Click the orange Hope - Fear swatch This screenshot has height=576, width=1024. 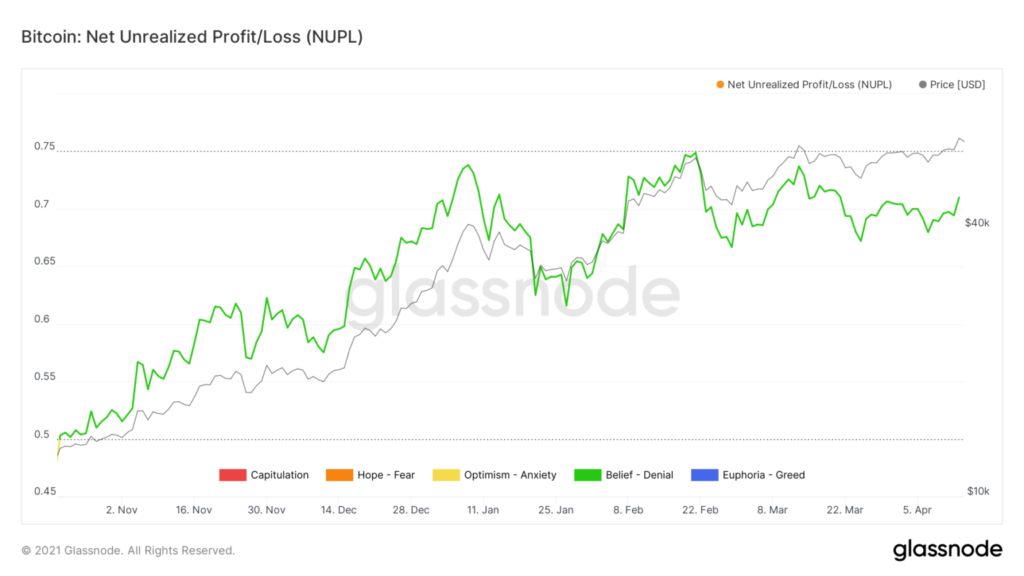[339, 475]
